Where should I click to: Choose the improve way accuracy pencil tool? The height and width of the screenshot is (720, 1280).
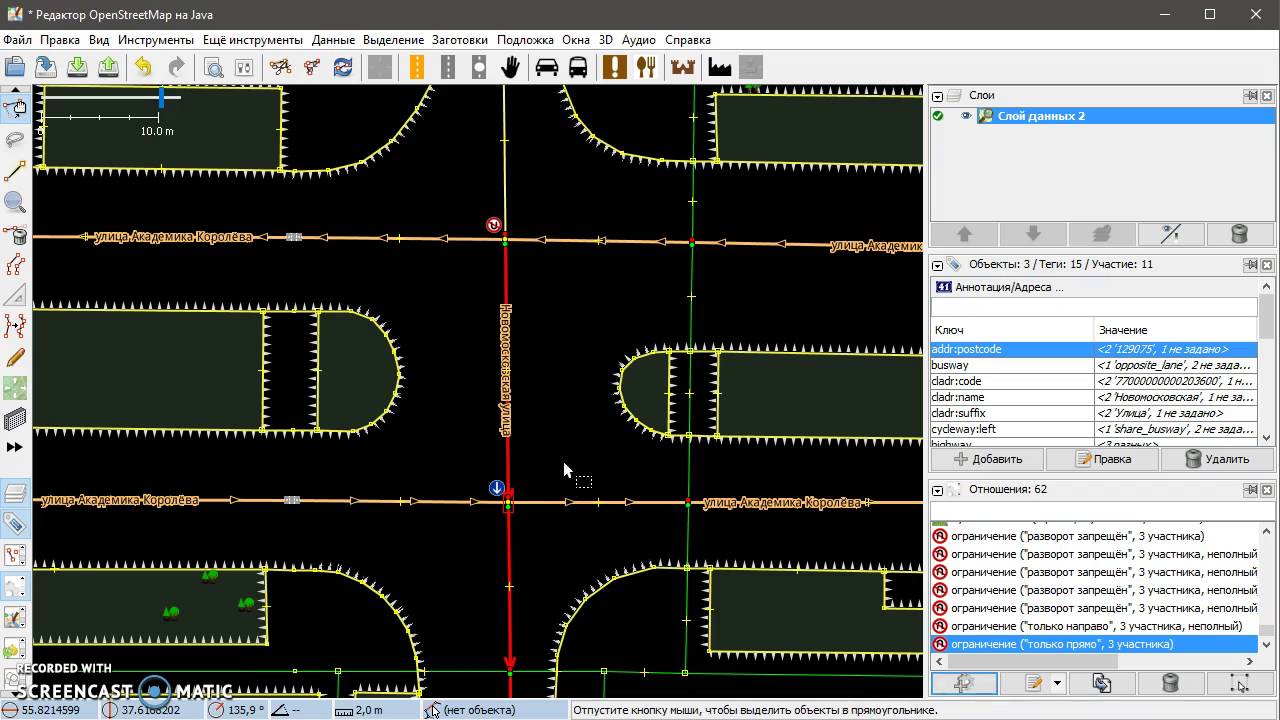[x=15, y=358]
